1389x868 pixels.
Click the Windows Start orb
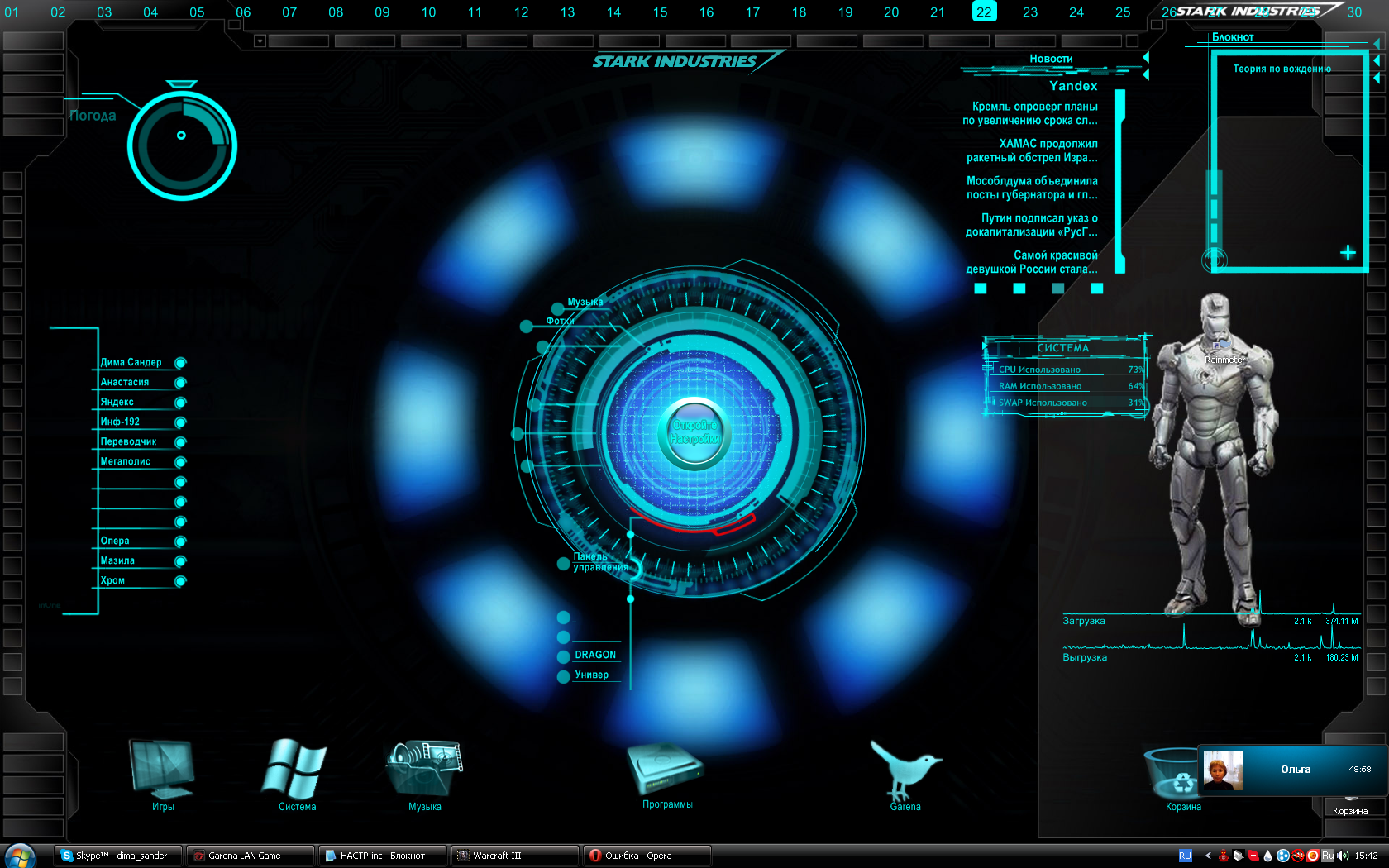pyautogui.click(x=20, y=856)
